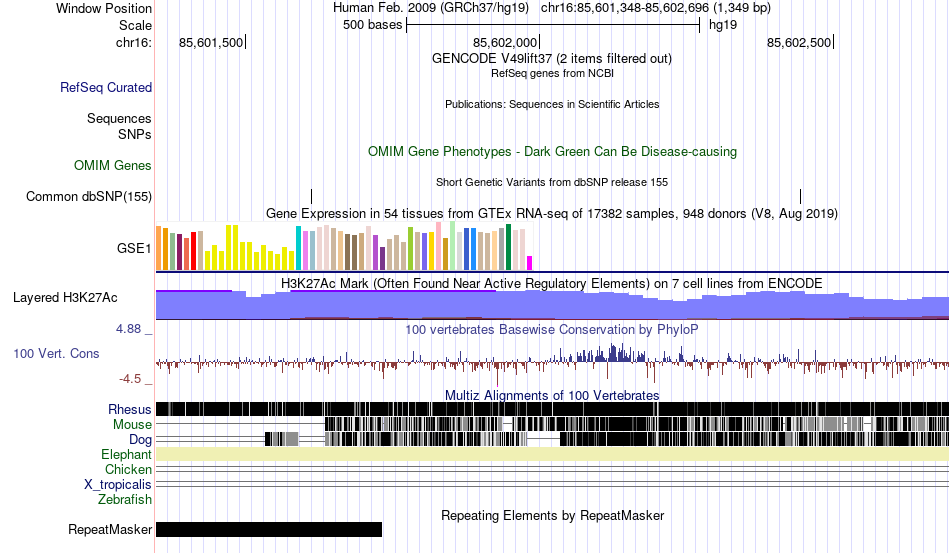Click the Zebrafish alignment row label

coord(125,500)
